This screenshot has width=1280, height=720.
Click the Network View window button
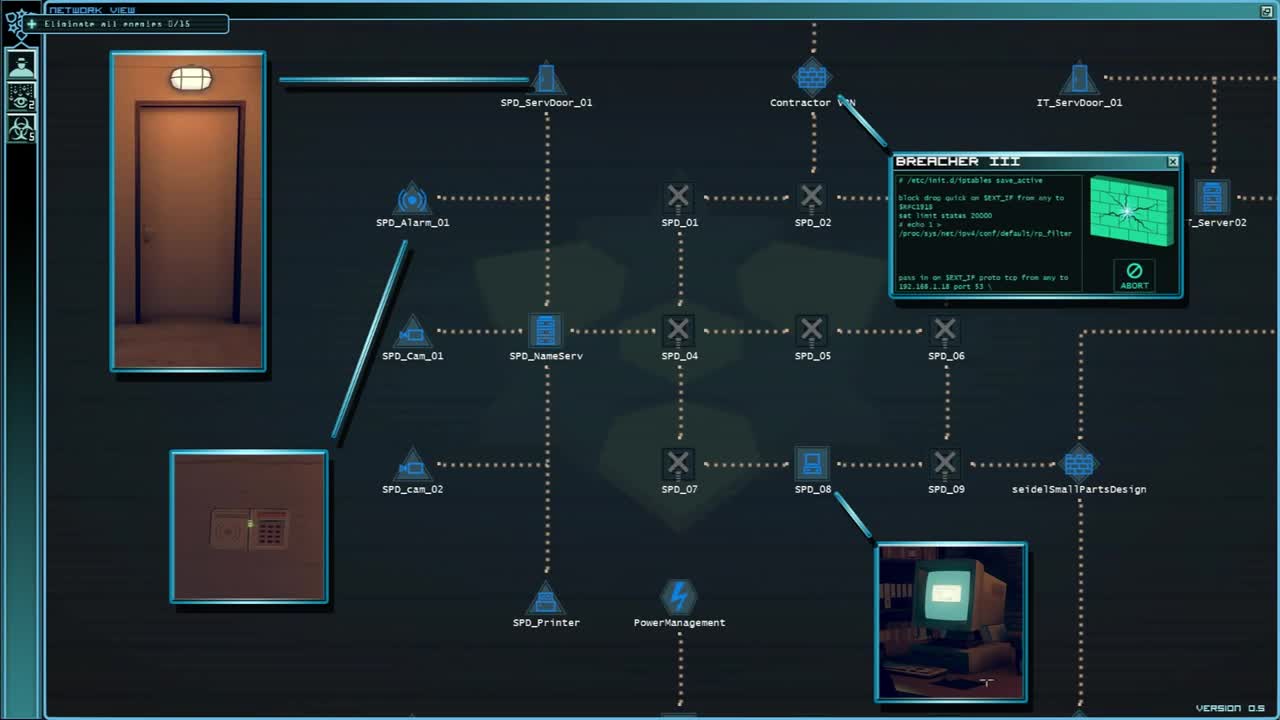pyautogui.click(x=1266, y=11)
